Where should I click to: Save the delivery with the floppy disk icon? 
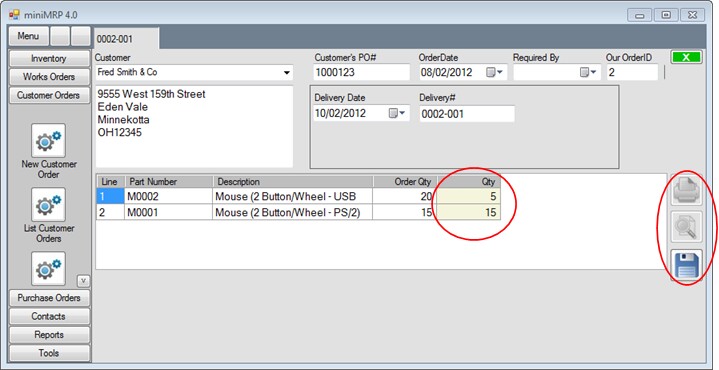pos(686,265)
